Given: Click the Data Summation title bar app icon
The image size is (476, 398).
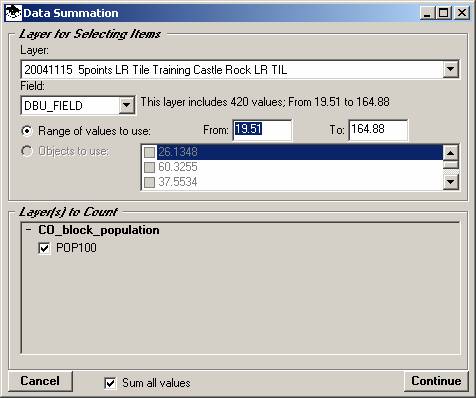Looking at the screenshot, I should (14, 13).
